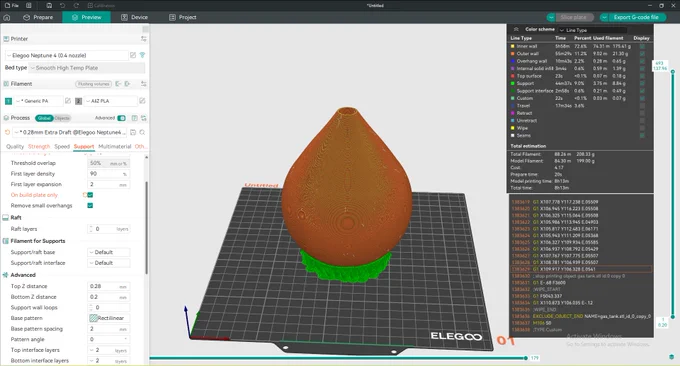Toggle Outer wall display checkbox
Screen dimensions: 680x366
tap(642, 53)
